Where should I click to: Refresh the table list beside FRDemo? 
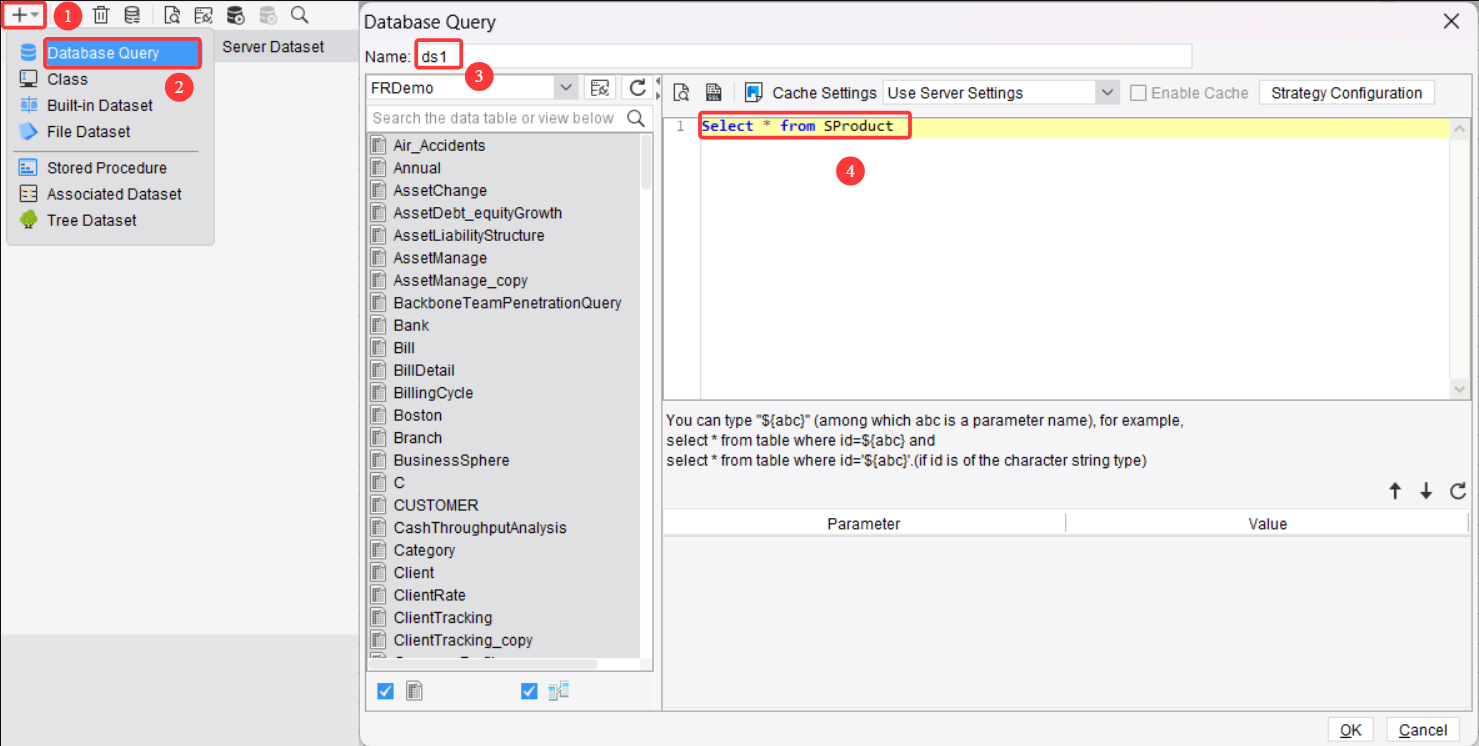click(636, 88)
